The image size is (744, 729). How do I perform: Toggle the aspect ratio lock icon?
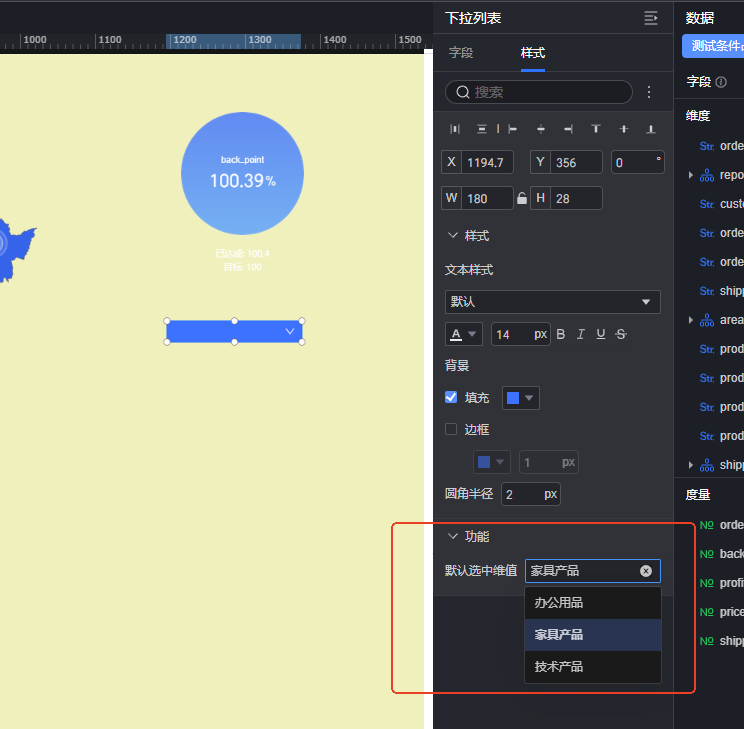pos(521,198)
